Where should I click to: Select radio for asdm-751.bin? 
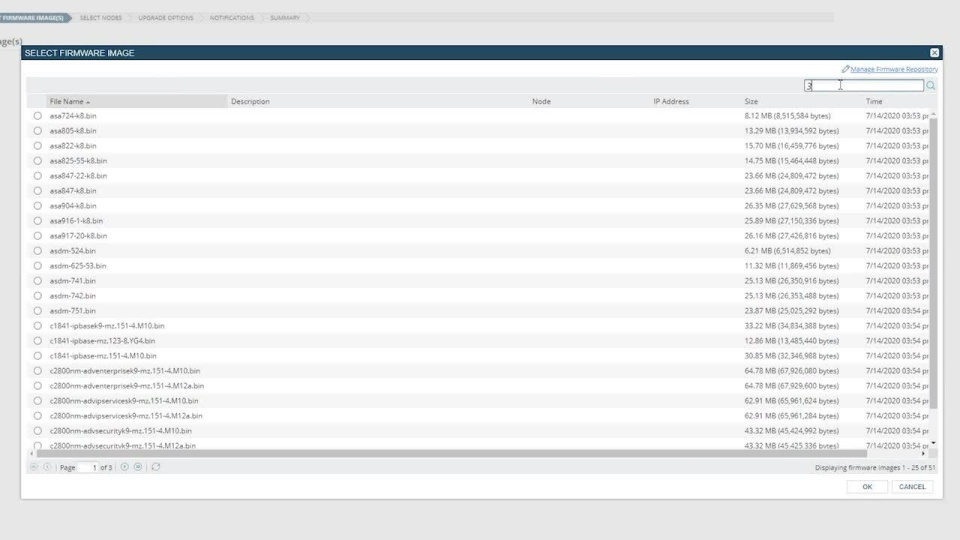coord(38,310)
